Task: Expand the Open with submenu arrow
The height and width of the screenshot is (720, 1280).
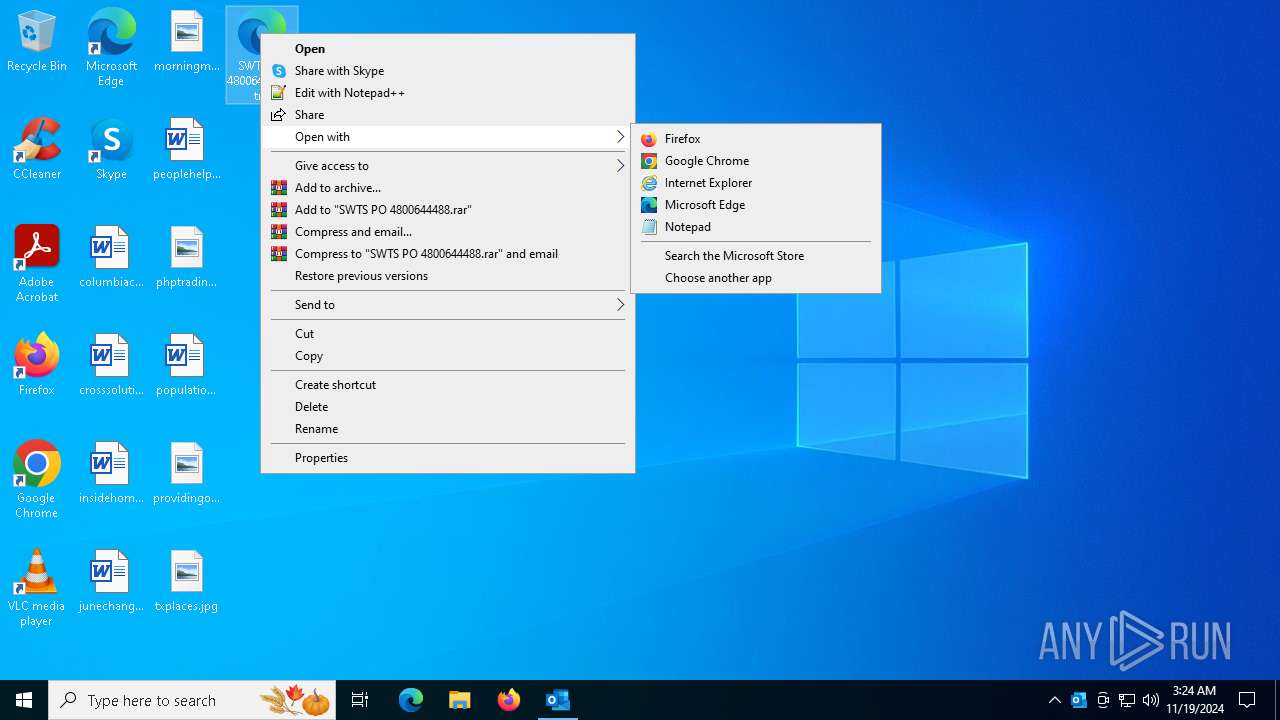Action: click(x=620, y=137)
